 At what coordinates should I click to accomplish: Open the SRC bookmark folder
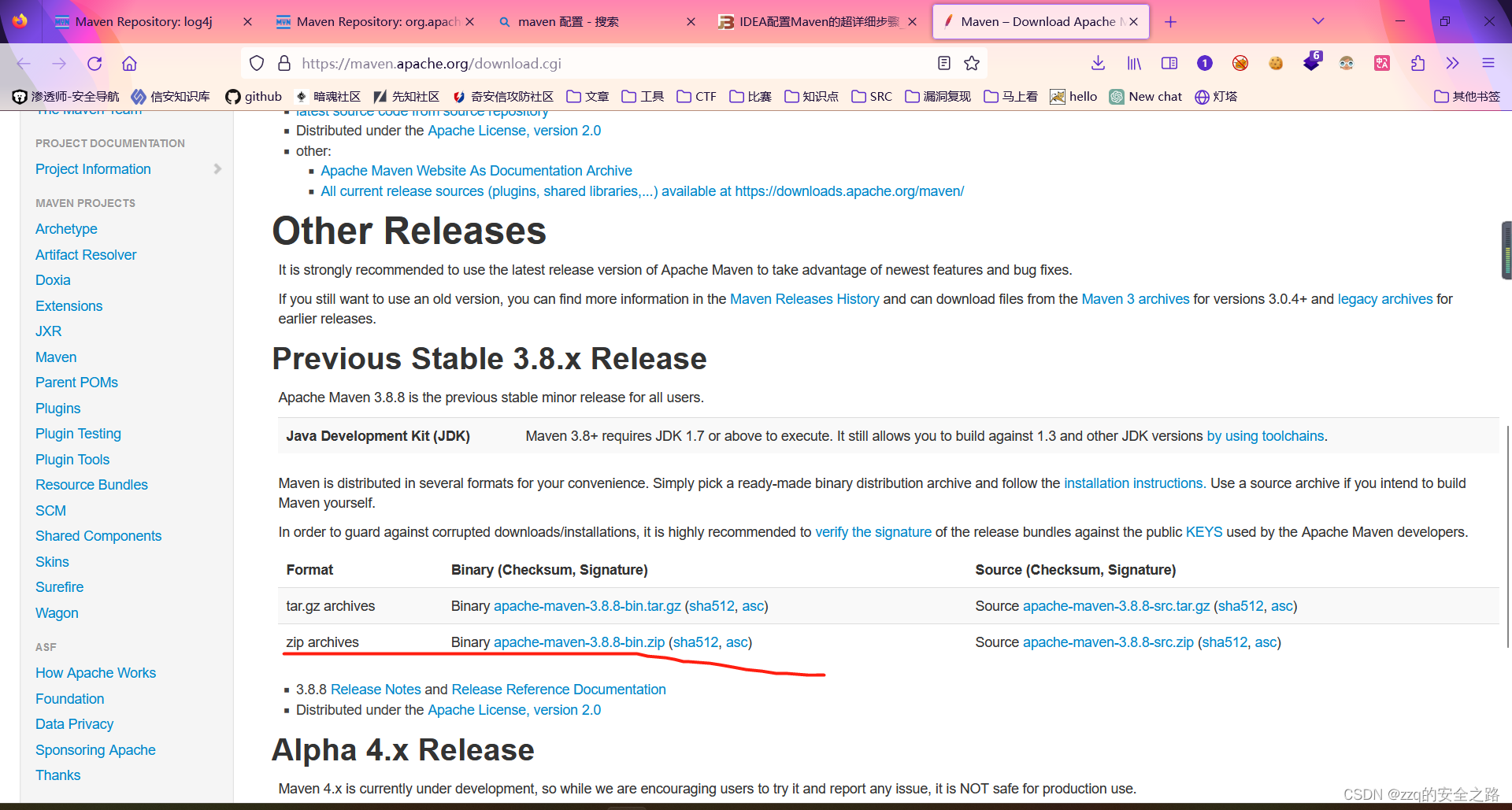point(872,97)
